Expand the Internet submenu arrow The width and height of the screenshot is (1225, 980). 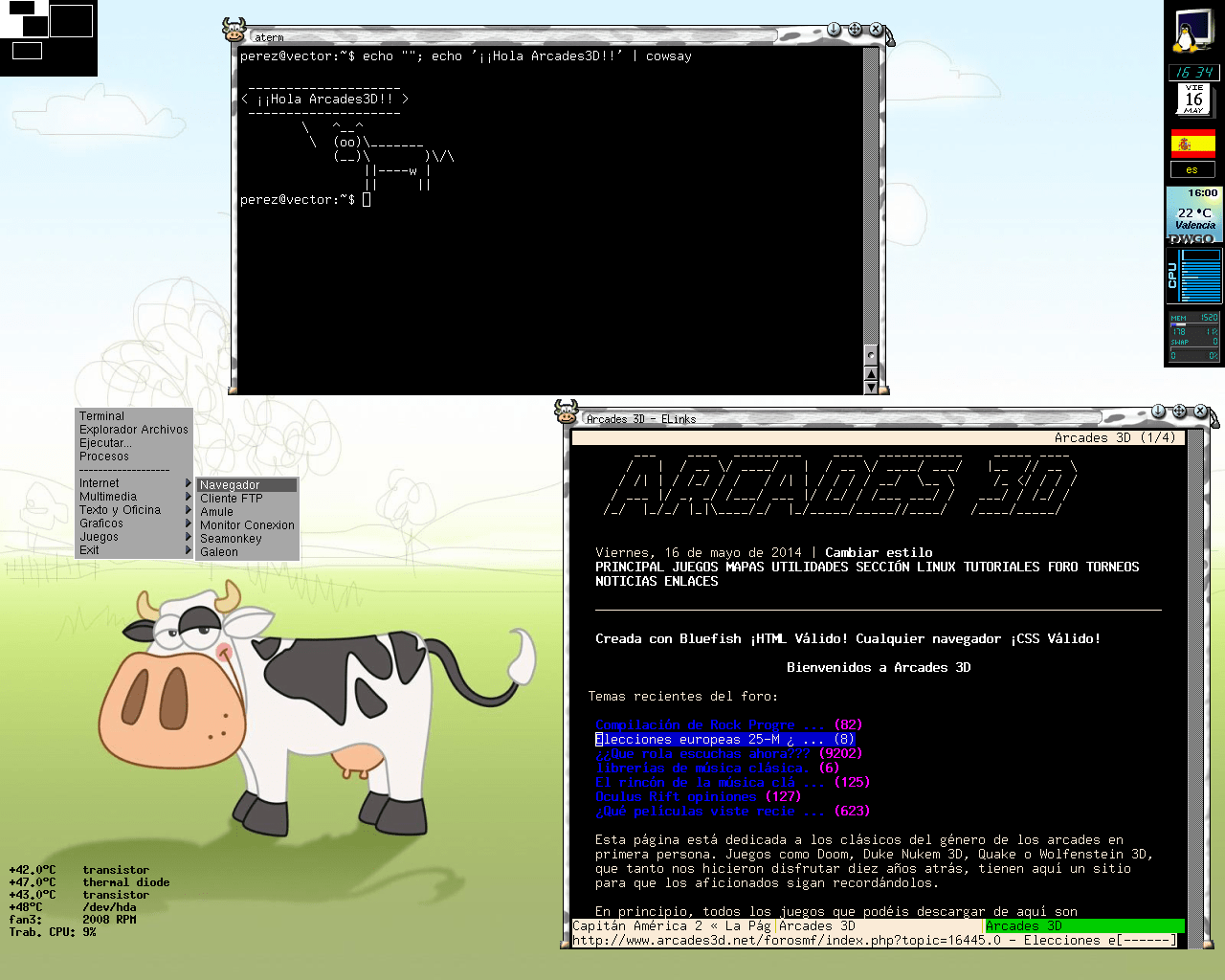pos(189,483)
